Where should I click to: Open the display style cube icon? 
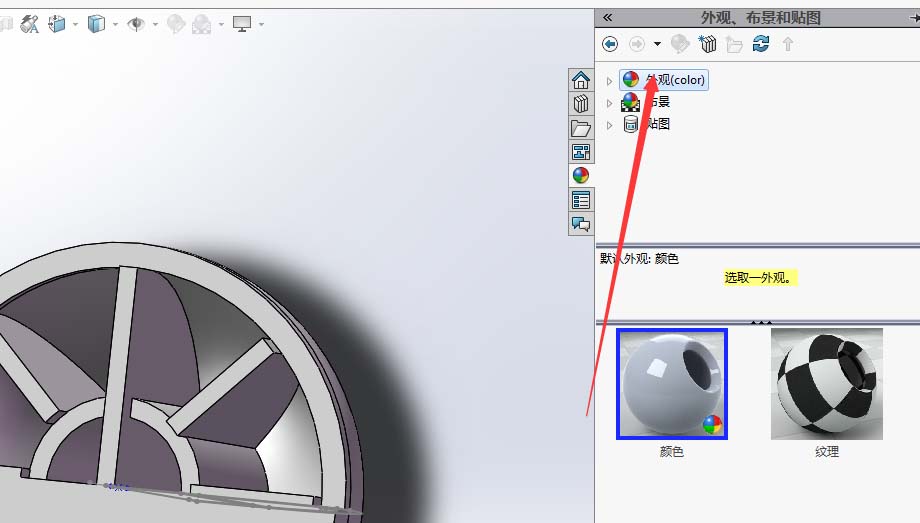point(96,24)
